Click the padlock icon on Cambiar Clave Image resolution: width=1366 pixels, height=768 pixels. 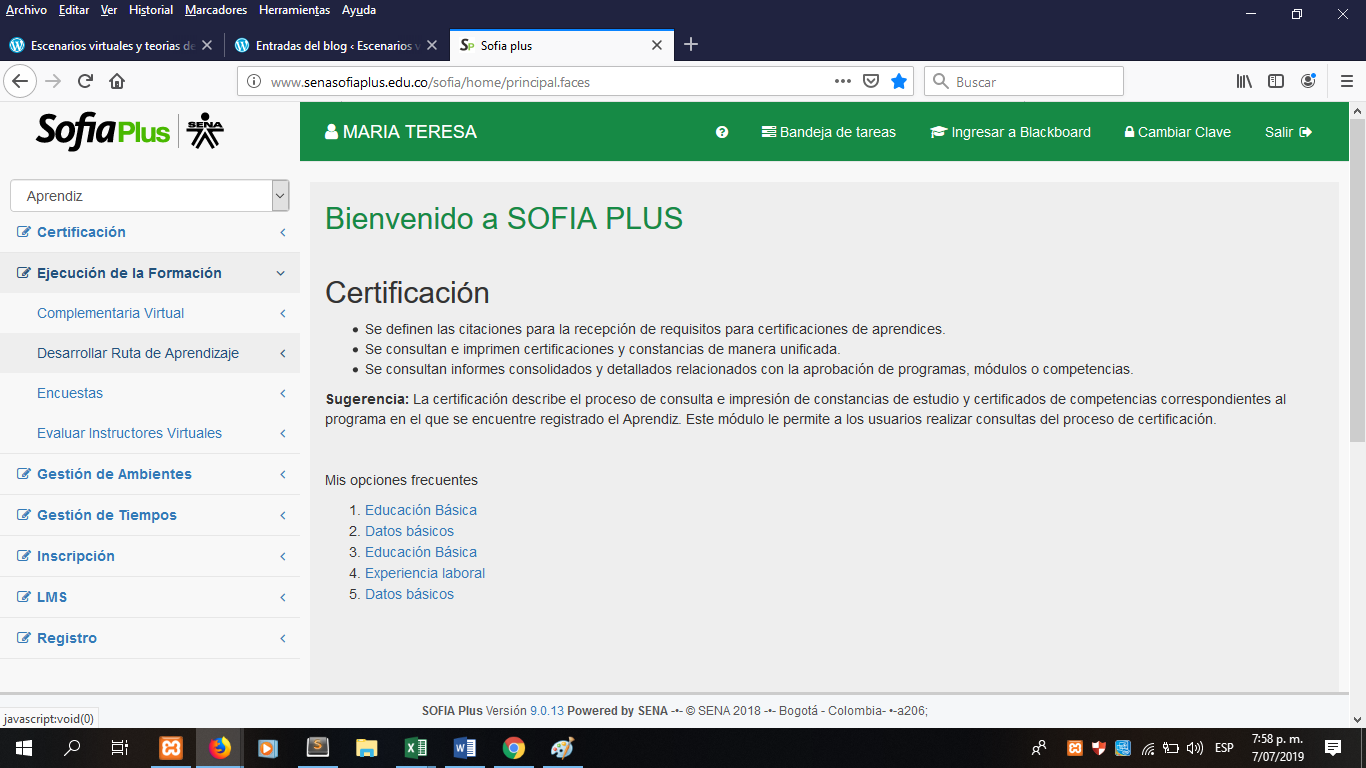click(x=1129, y=131)
